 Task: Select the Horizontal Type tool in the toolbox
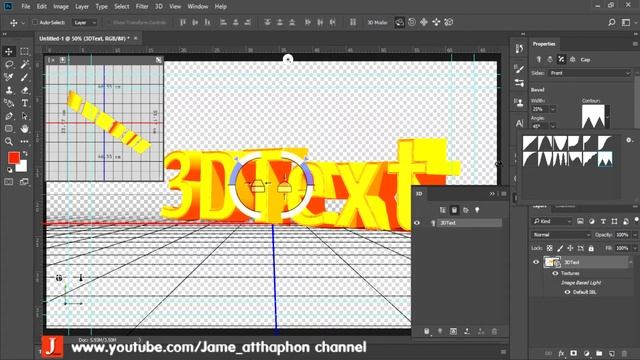point(24,103)
